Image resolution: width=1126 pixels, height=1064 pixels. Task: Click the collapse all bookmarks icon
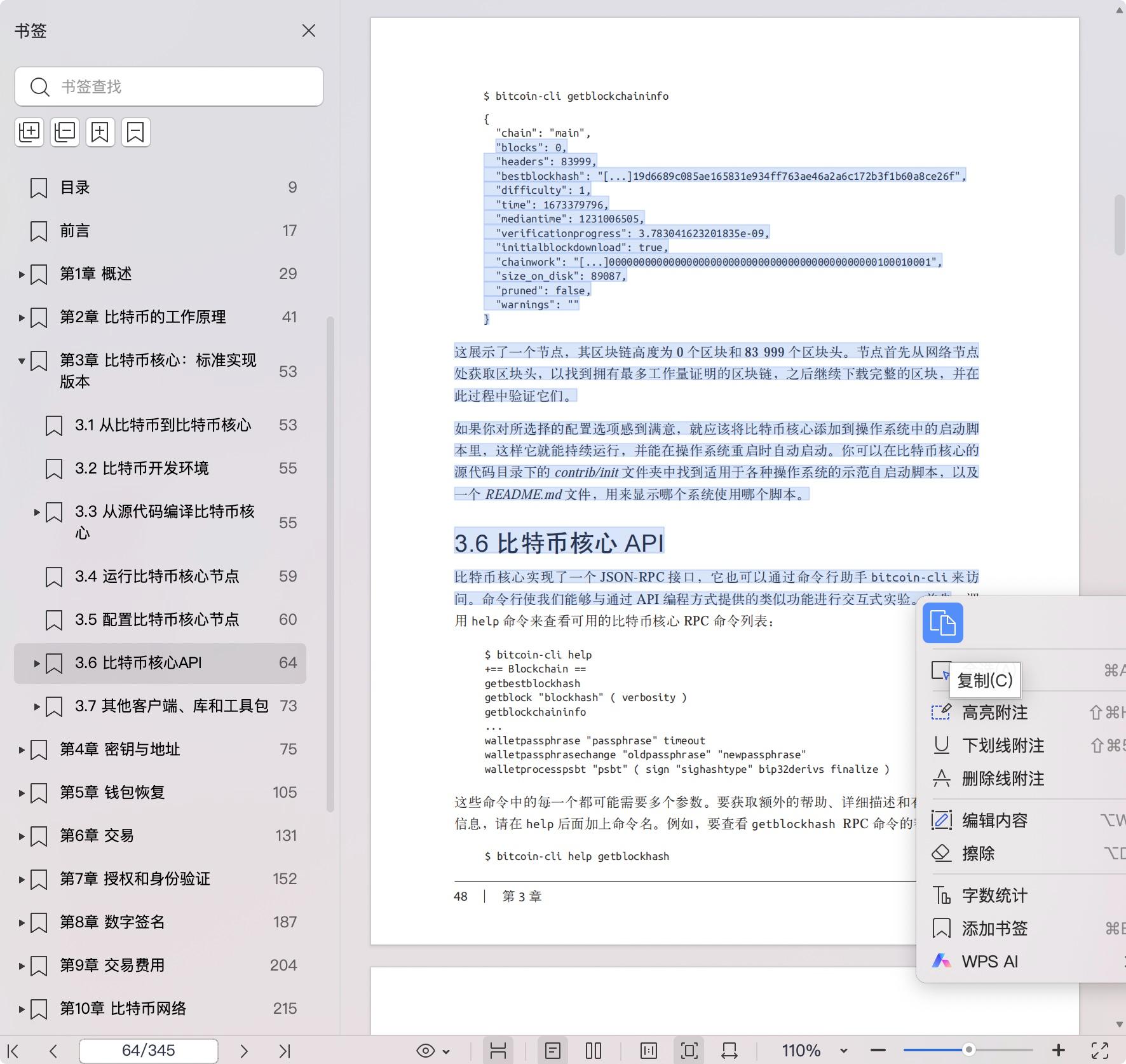tap(65, 132)
